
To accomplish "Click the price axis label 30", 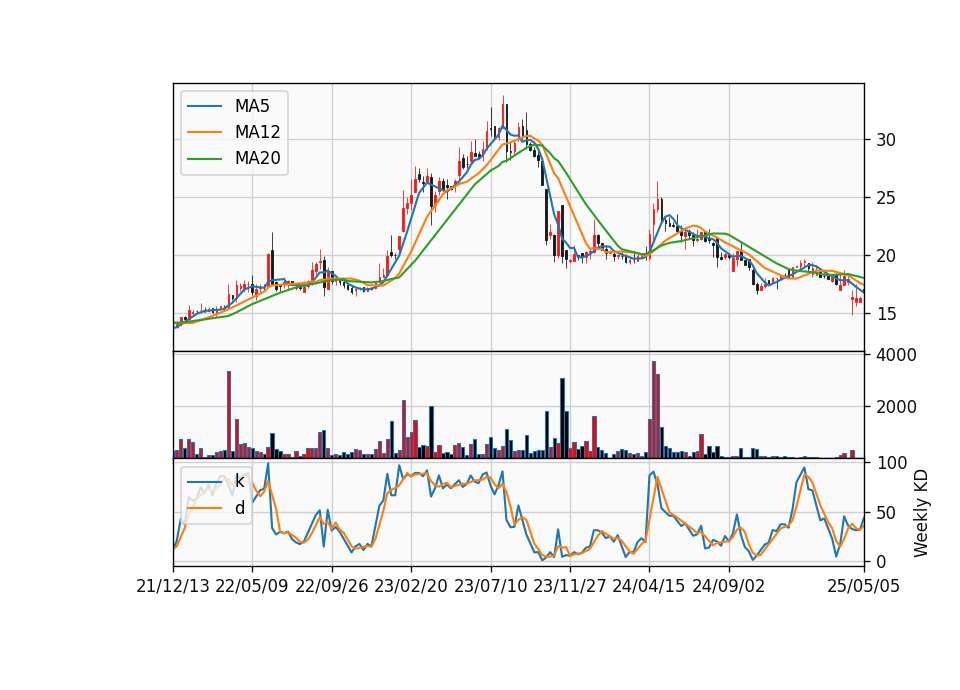I will coord(886,140).
